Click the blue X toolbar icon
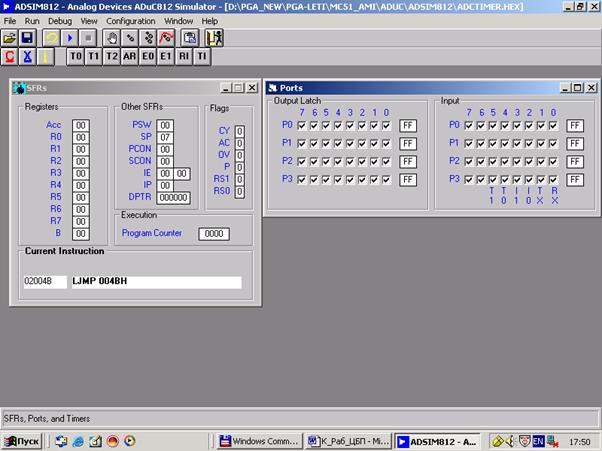Viewport: 602px width, 451px height. point(27,57)
